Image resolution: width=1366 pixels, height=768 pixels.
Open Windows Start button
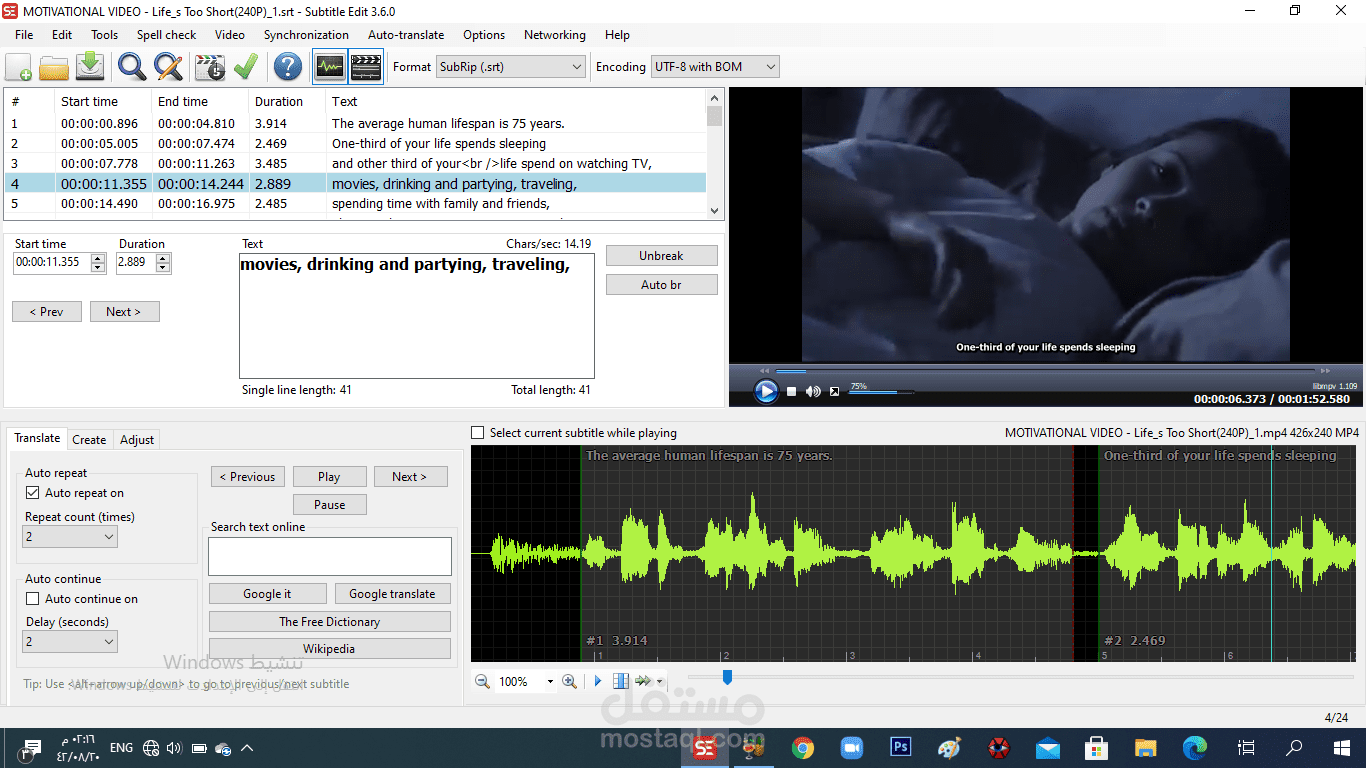pyautogui.click(x=1341, y=747)
